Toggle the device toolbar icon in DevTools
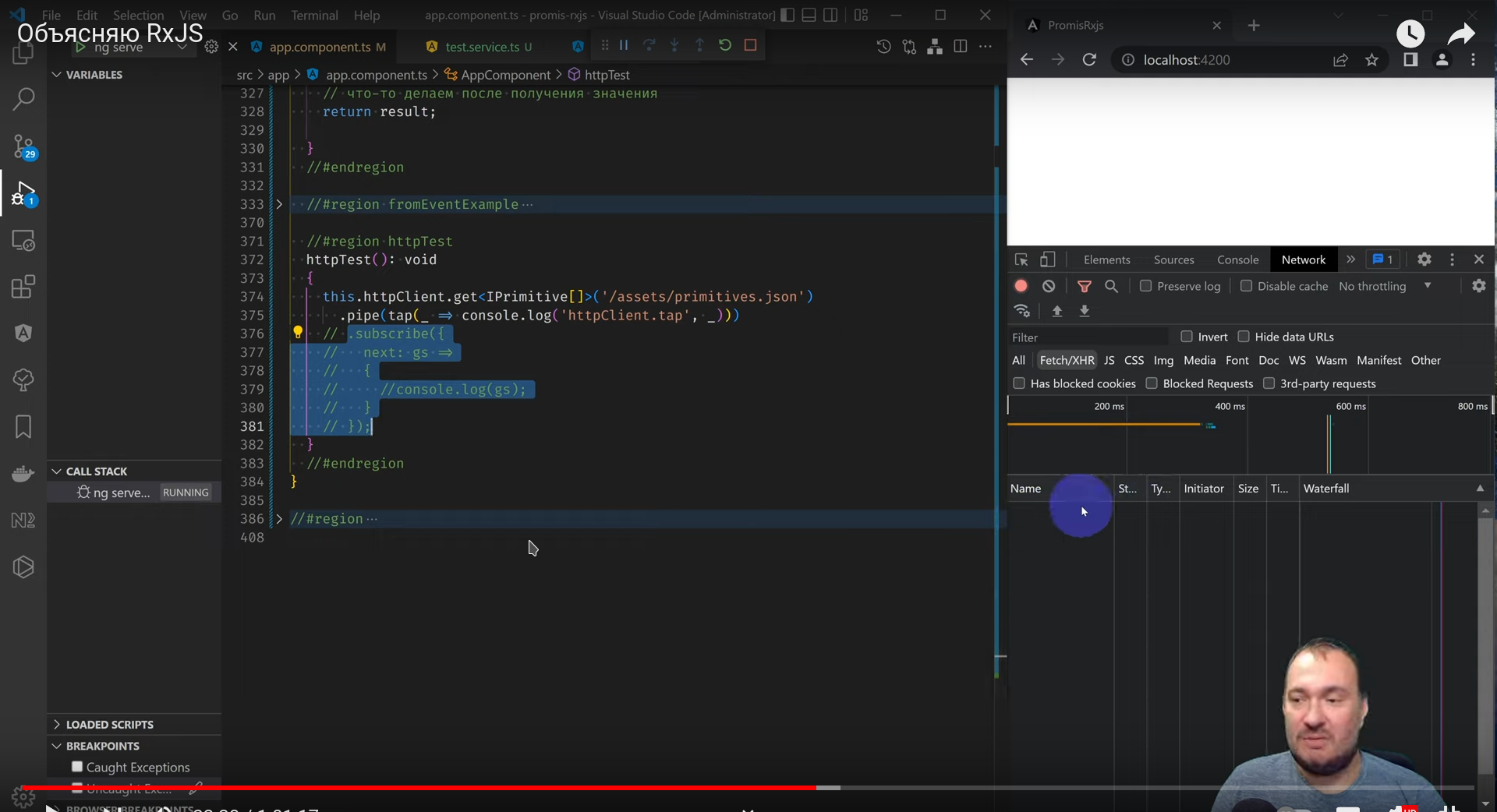The height and width of the screenshot is (812, 1497). click(x=1048, y=259)
